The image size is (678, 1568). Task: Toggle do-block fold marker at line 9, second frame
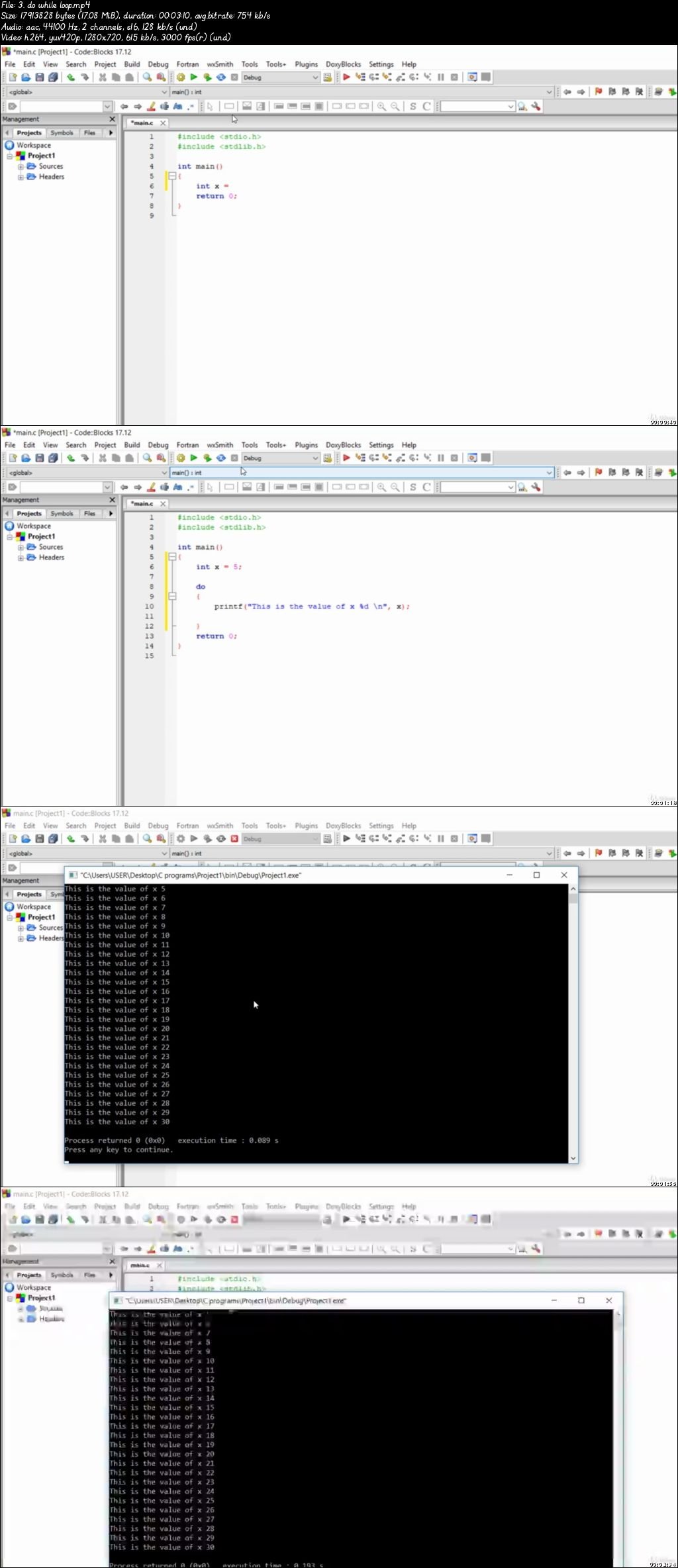(172, 597)
